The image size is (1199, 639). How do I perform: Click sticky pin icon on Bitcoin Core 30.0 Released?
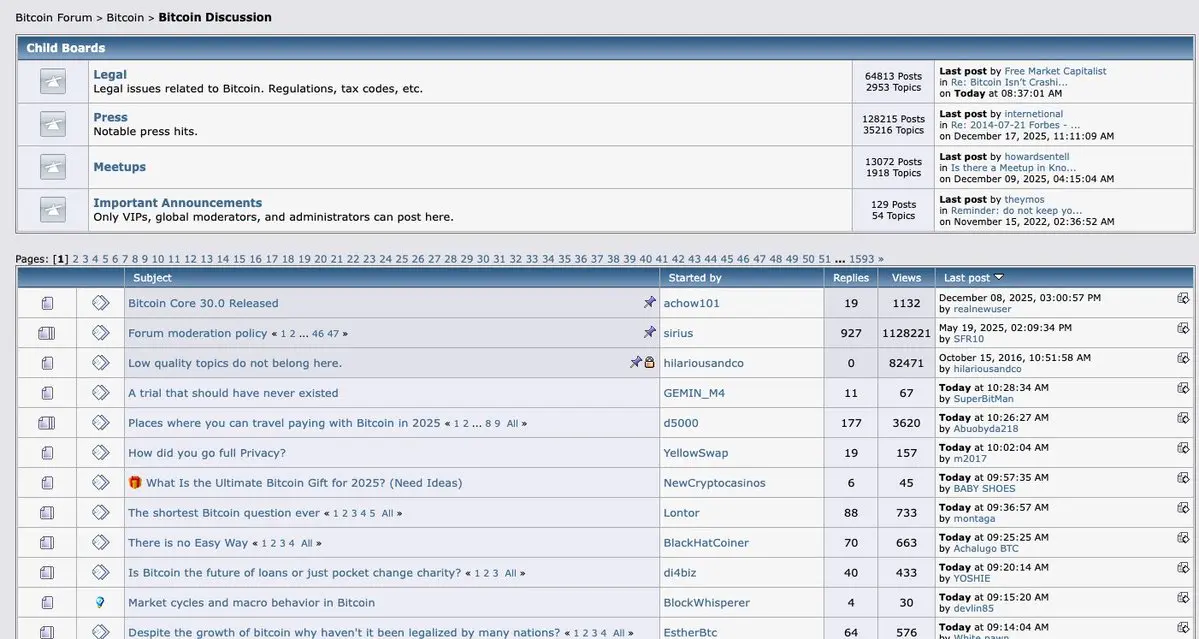coord(649,303)
